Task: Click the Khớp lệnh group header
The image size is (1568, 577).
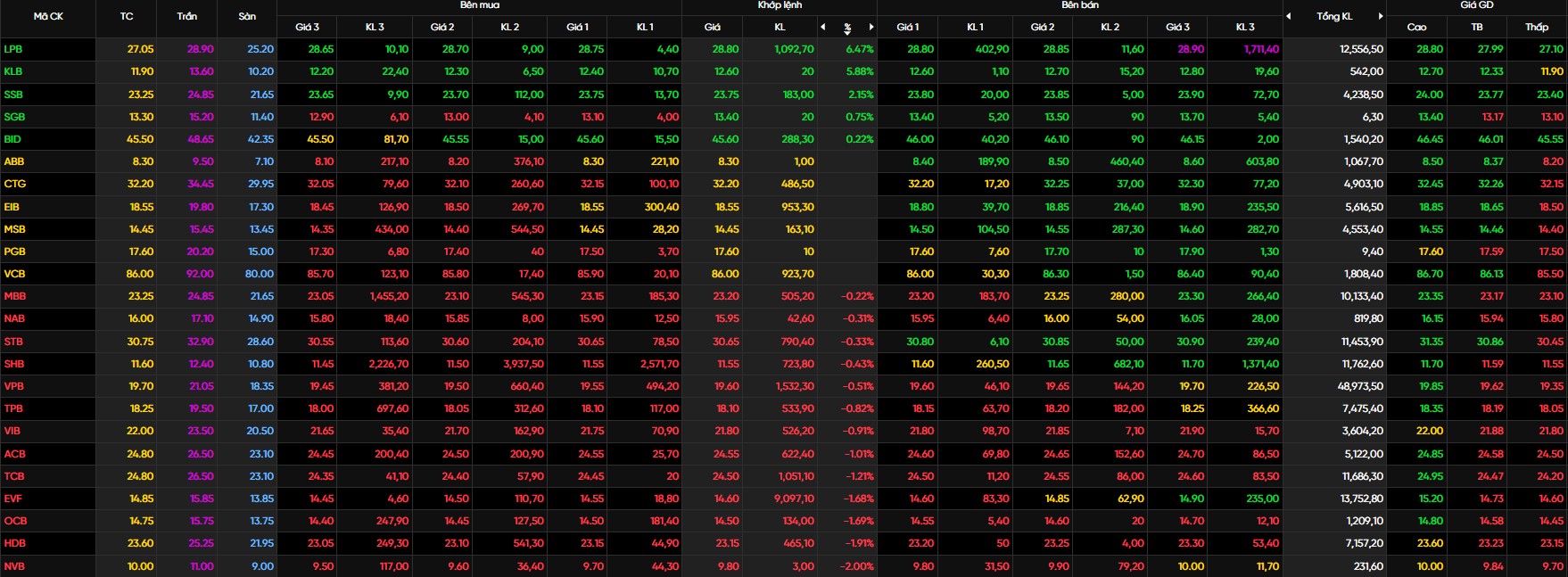Action: tap(780, 5)
